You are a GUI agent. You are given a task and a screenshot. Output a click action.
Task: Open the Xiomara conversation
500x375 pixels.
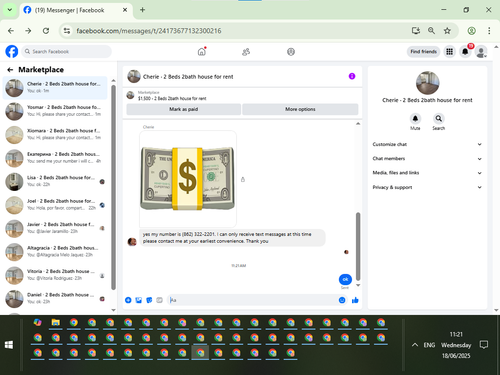coord(55,134)
